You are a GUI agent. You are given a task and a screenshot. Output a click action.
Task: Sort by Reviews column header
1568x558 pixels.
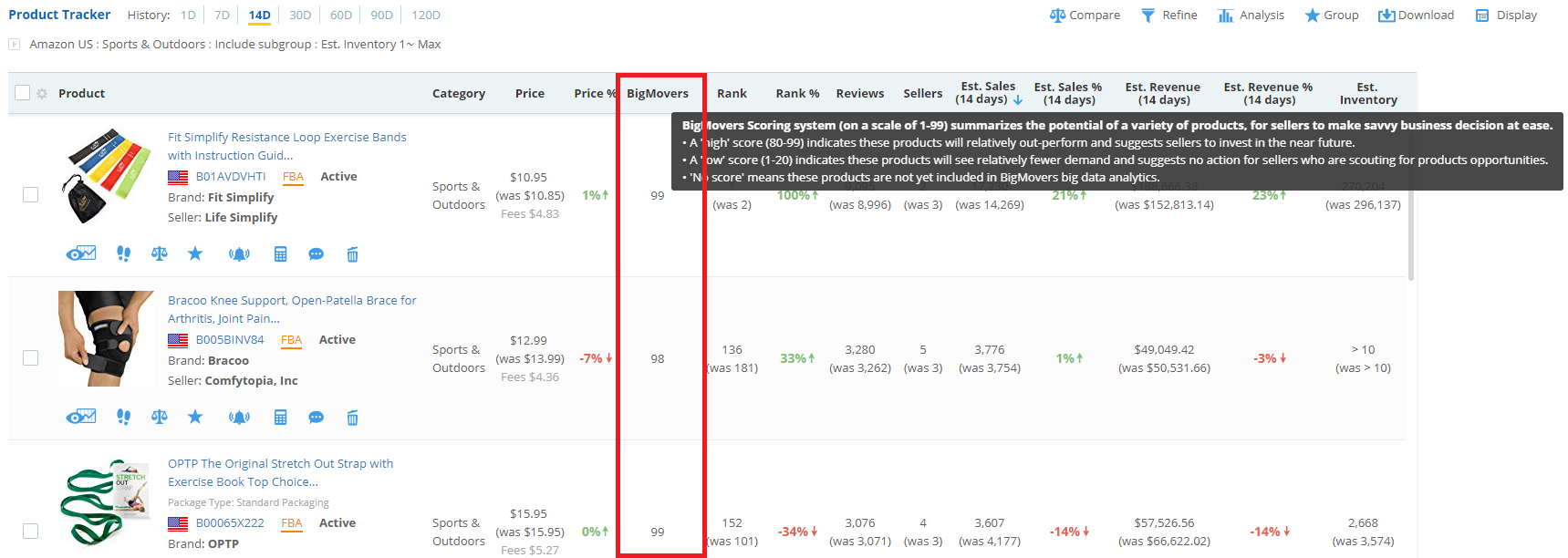click(860, 93)
